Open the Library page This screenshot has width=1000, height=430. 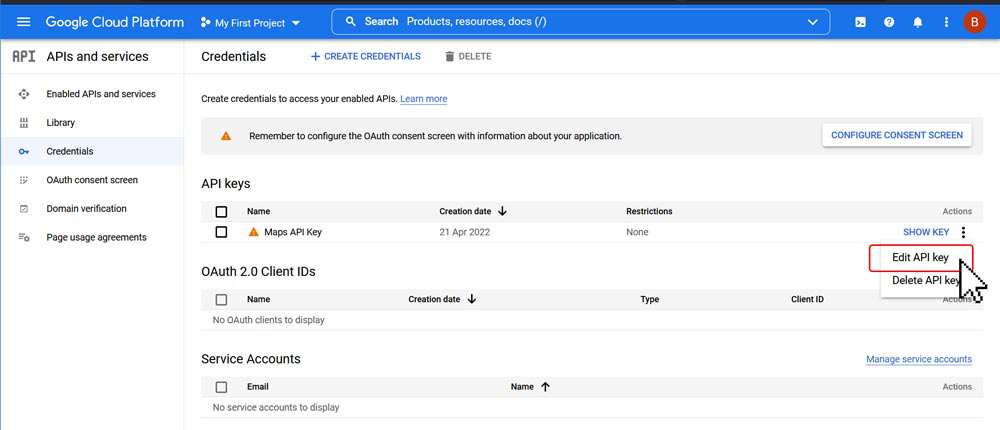[61, 122]
